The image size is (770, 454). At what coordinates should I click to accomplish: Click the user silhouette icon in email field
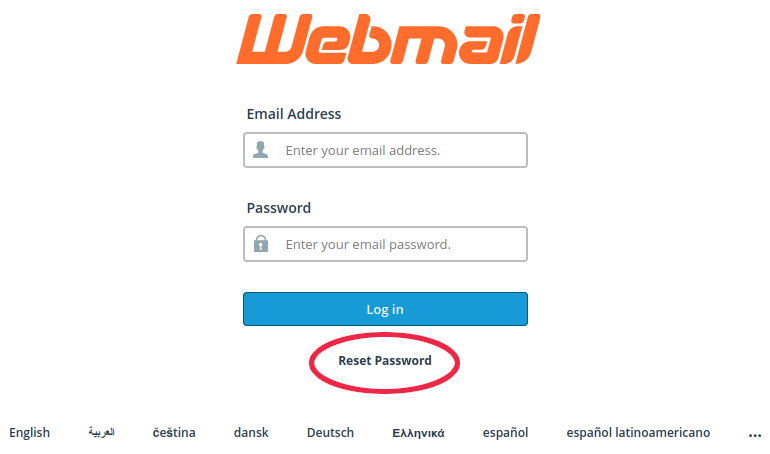(x=261, y=150)
